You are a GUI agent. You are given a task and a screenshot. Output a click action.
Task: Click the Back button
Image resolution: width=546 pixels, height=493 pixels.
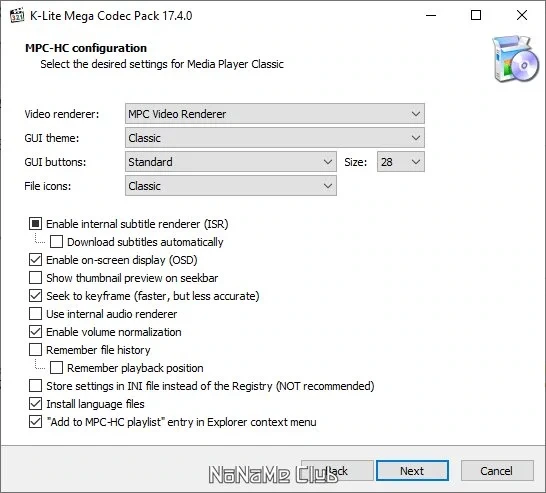(337, 471)
